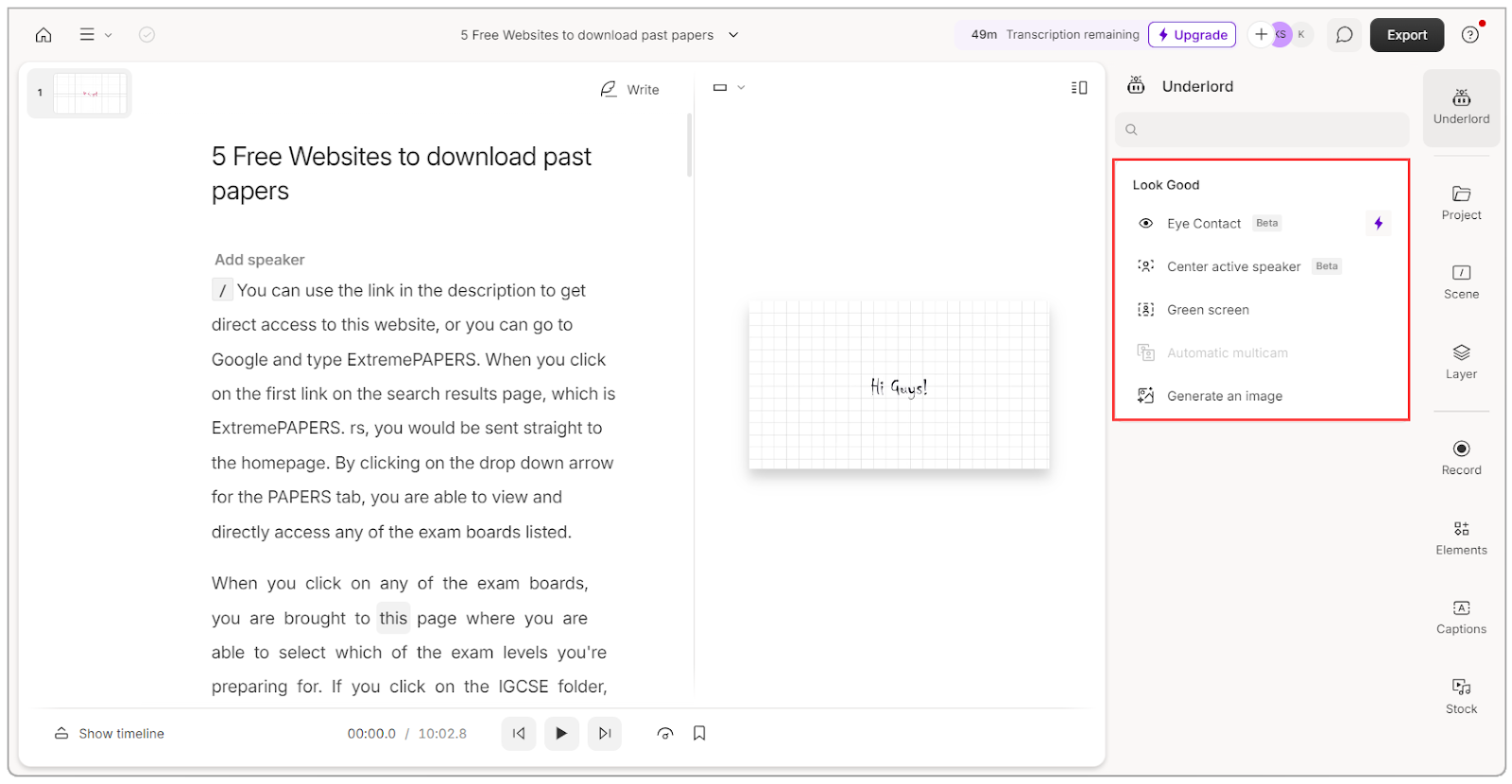Open the Scene sidebar tab
The width and height of the screenshot is (1512, 784).
(x=1461, y=282)
